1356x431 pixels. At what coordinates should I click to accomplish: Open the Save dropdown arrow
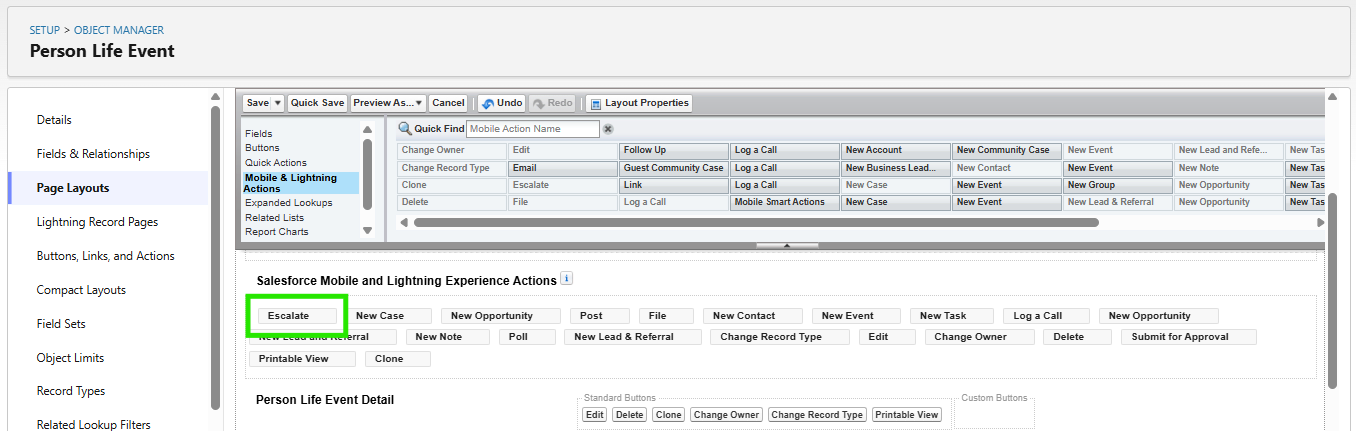[277, 103]
